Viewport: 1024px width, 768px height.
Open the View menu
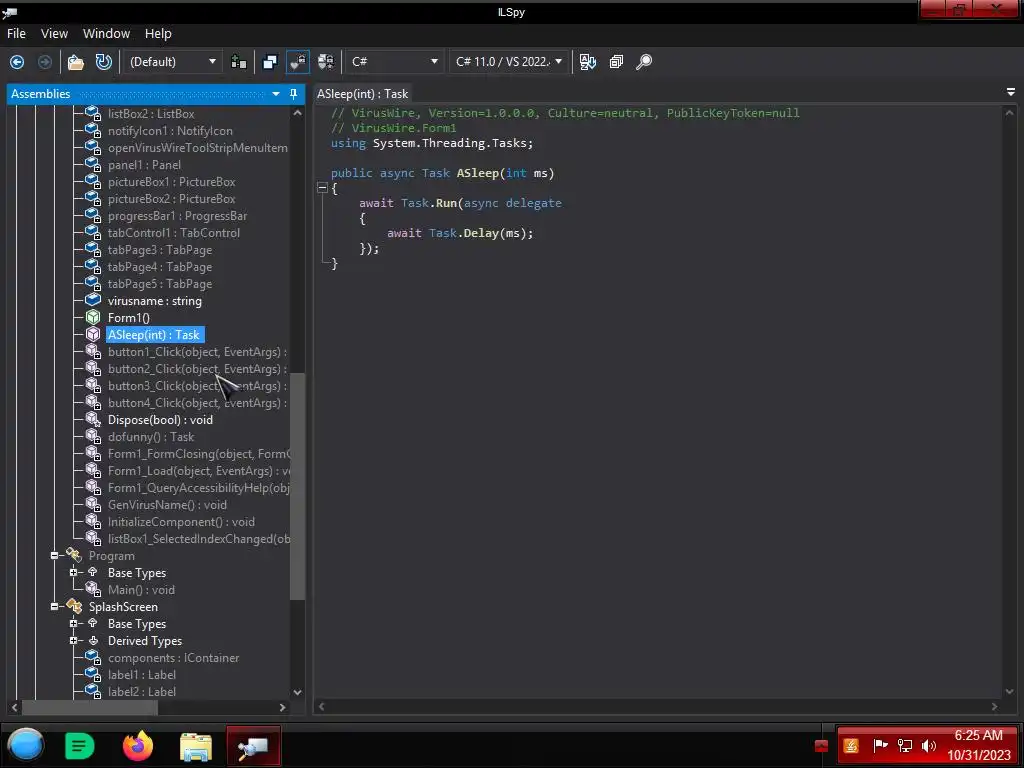pos(54,33)
